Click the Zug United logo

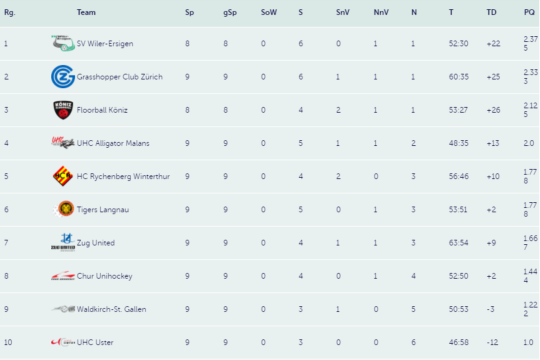click(63, 242)
